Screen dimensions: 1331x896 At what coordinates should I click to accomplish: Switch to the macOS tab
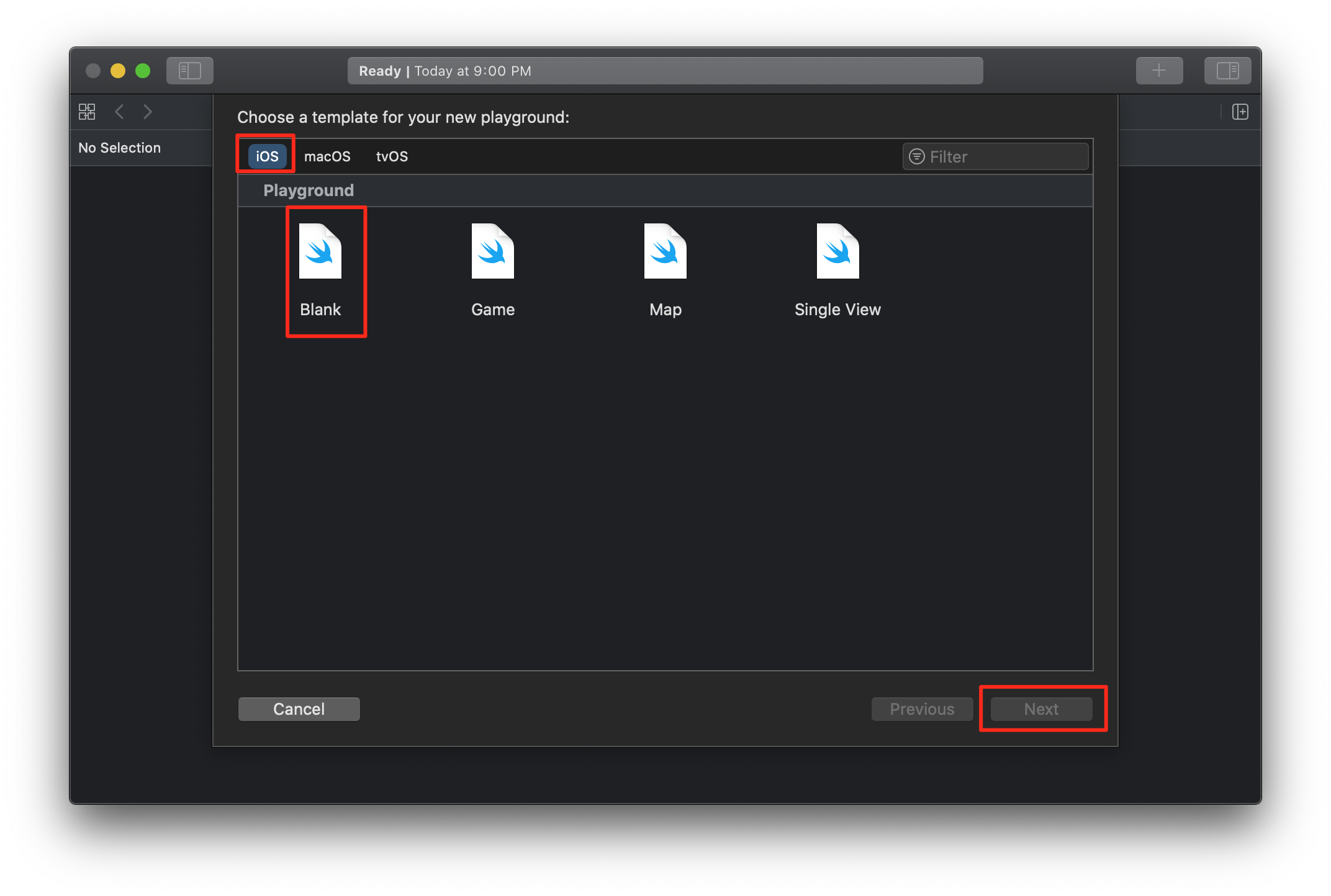point(327,156)
